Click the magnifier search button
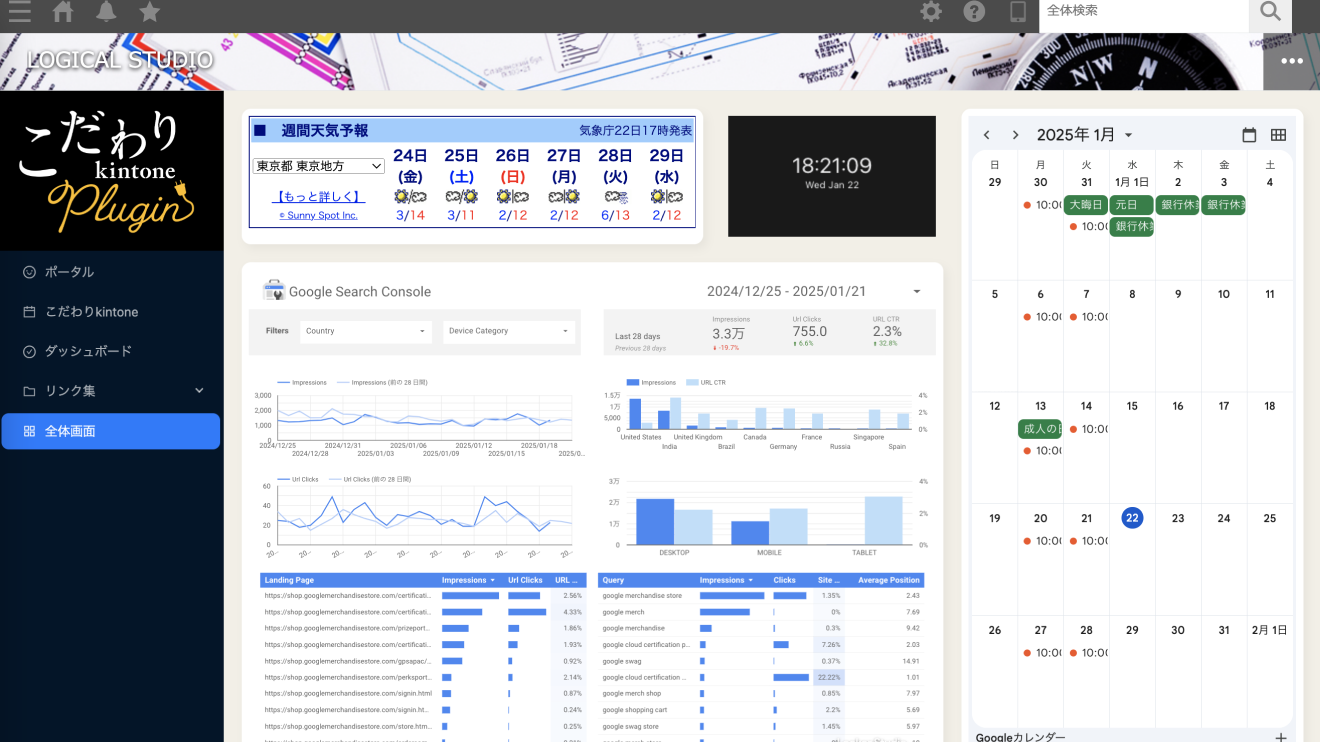Image resolution: width=1320 pixels, height=742 pixels. [x=1270, y=12]
